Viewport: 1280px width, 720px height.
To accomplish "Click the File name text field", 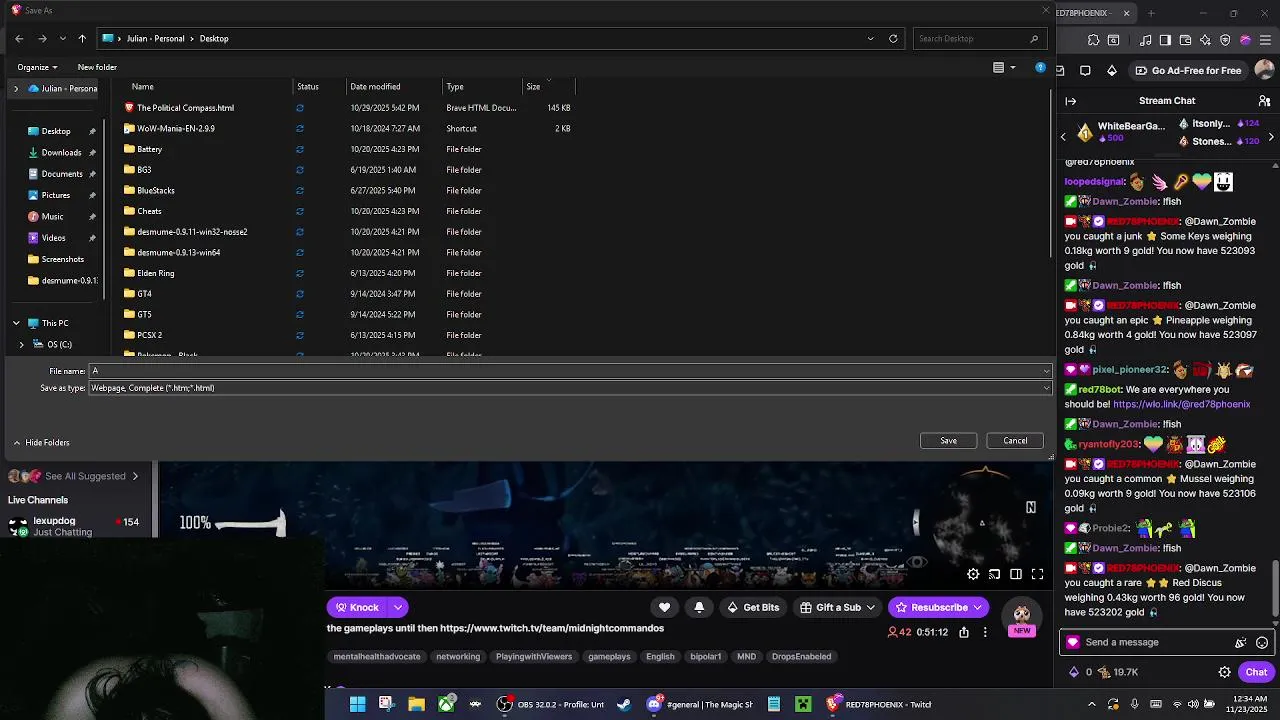I will click(x=565, y=371).
